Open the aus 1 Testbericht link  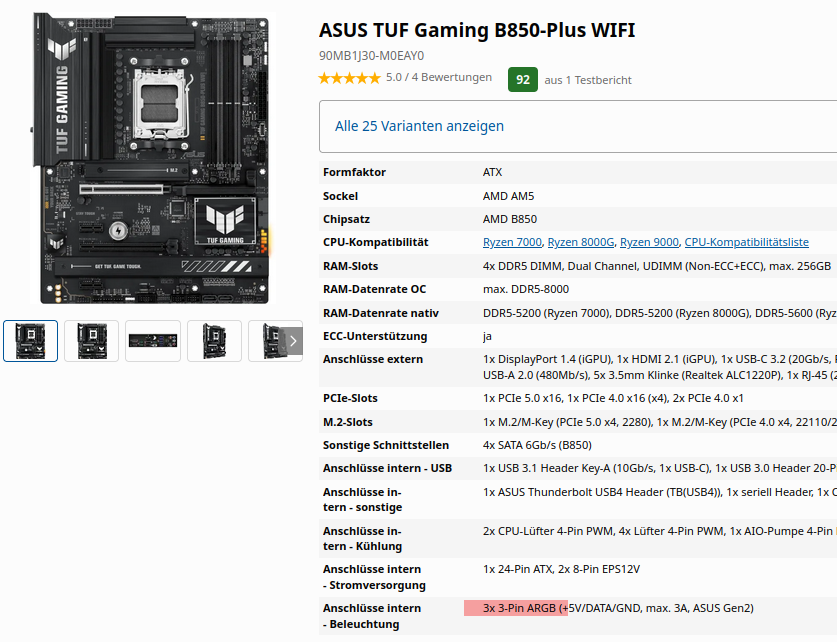588,80
